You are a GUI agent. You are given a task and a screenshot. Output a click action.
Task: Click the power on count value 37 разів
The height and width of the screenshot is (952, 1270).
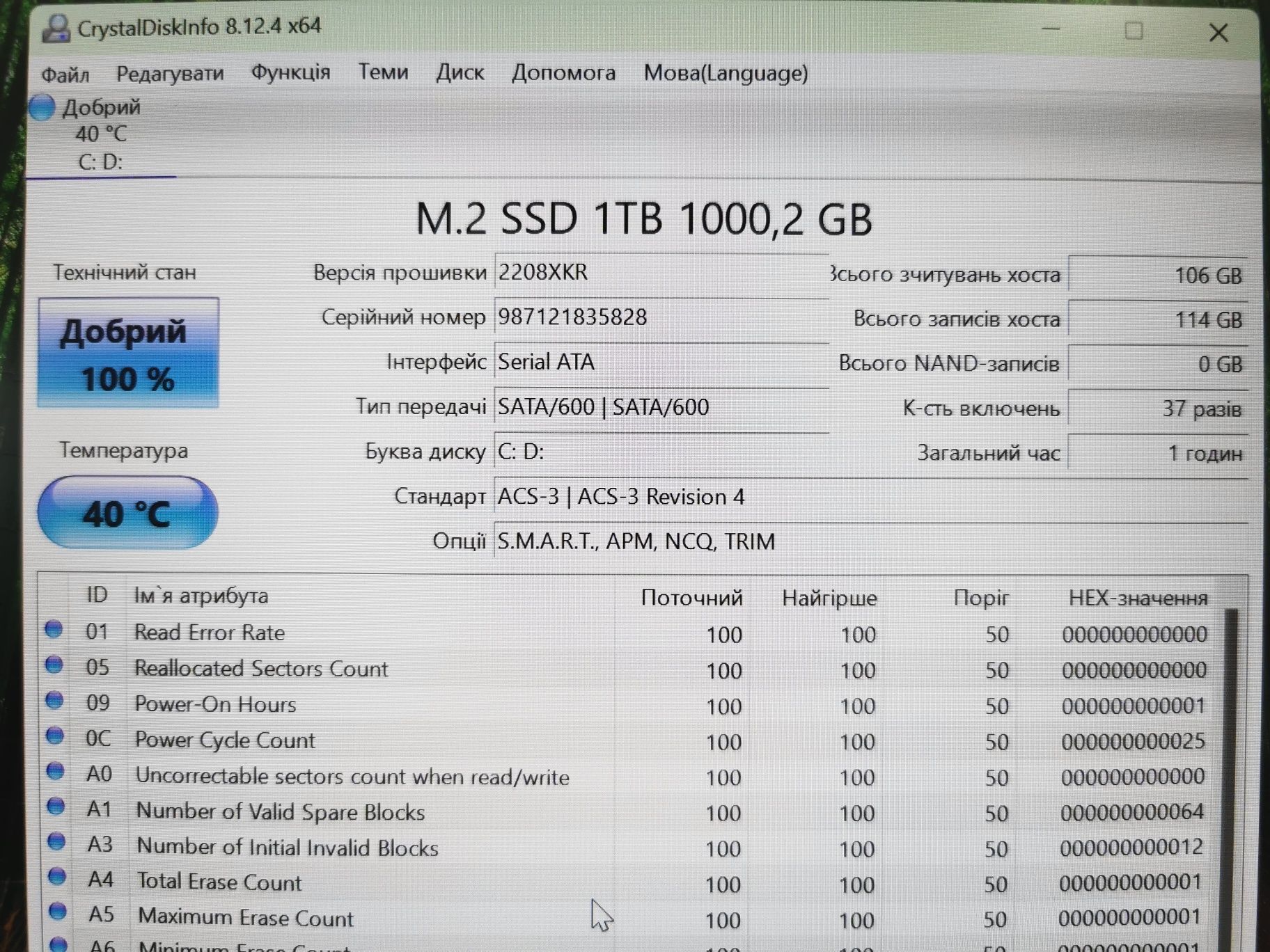pyautogui.click(x=1158, y=408)
